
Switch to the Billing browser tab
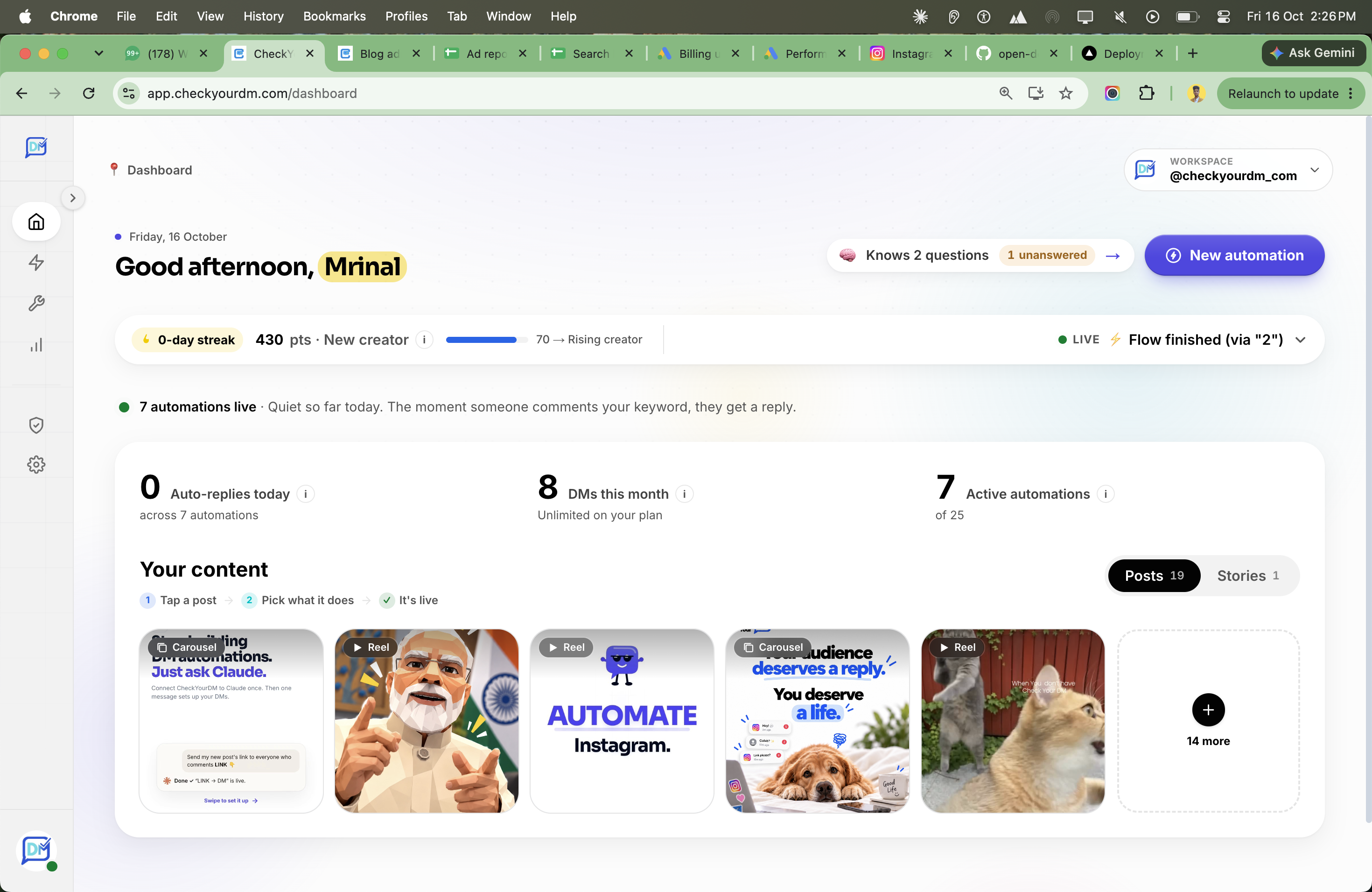(699, 54)
